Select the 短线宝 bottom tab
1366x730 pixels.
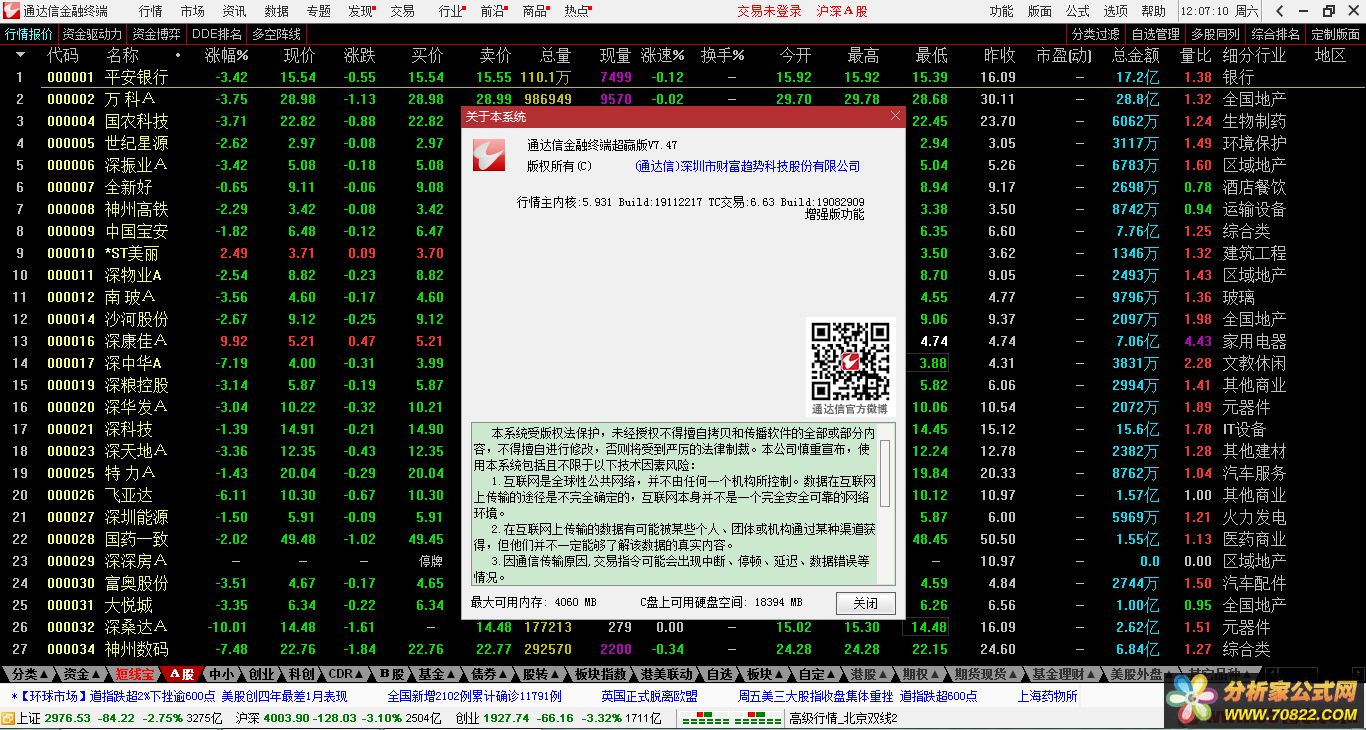pyautogui.click(x=133, y=674)
